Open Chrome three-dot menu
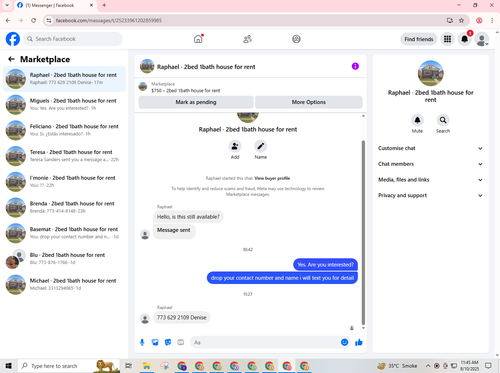 [x=492, y=21]
